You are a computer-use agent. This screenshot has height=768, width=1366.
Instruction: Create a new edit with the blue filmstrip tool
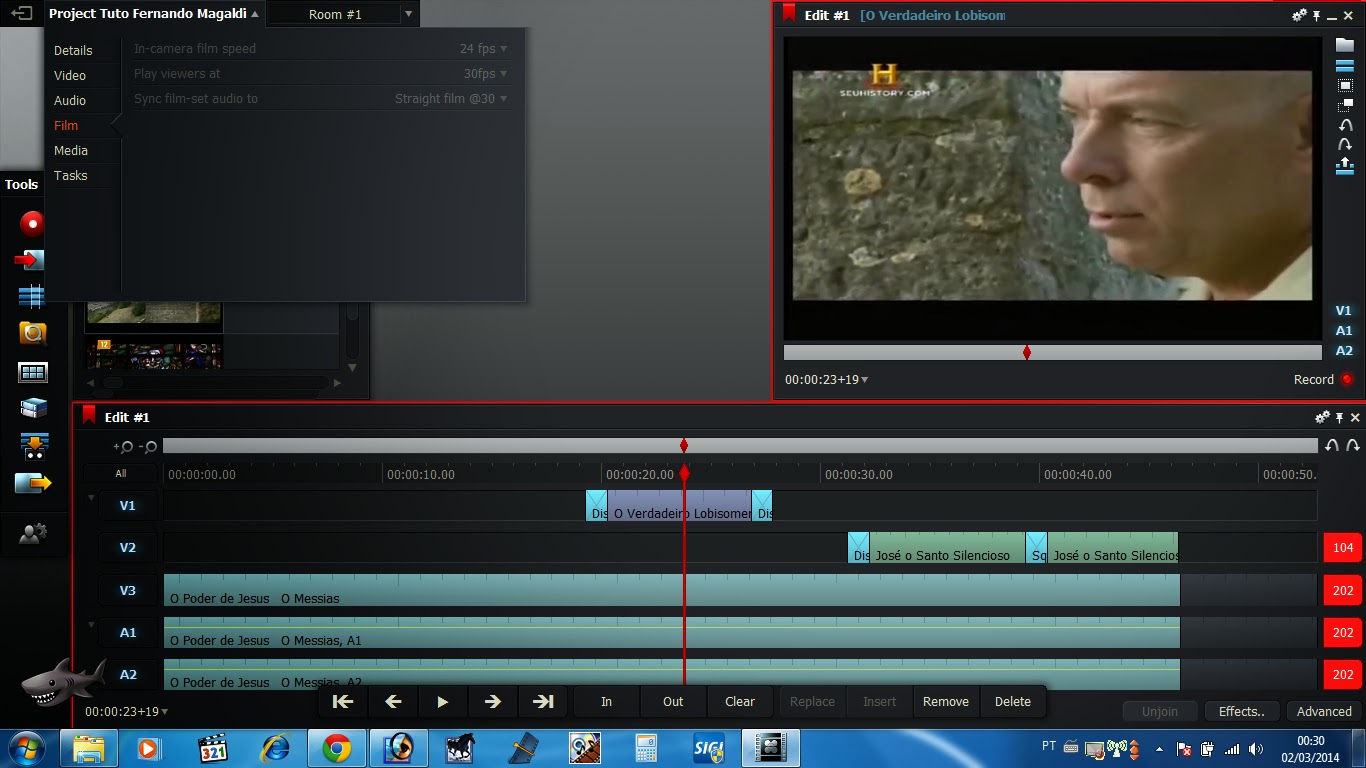(x=32, y=296)
